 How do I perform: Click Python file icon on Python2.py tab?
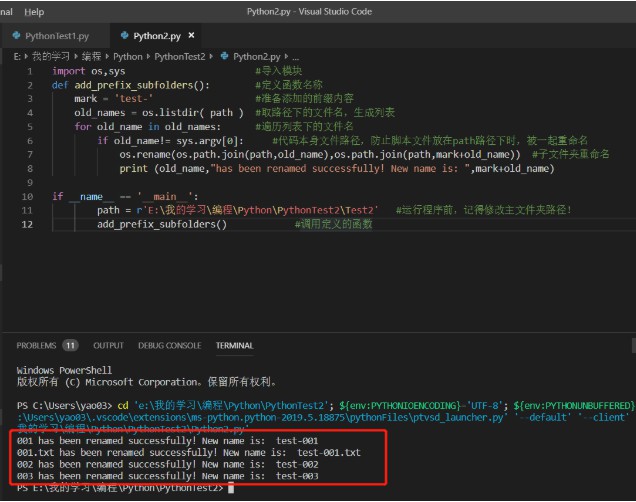pos(125,36)
